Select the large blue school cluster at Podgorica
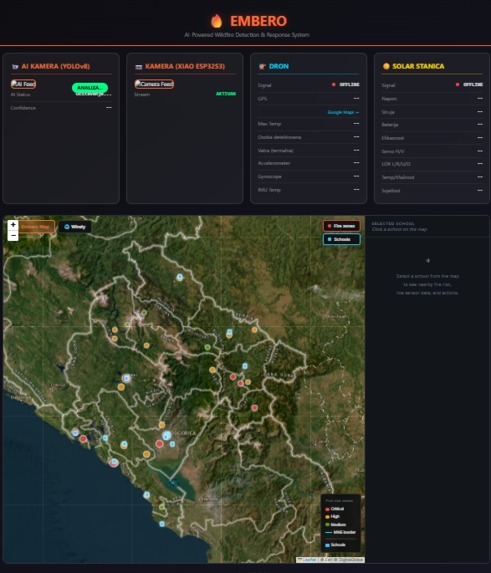 pyautogui.click(x=167, y=435)
